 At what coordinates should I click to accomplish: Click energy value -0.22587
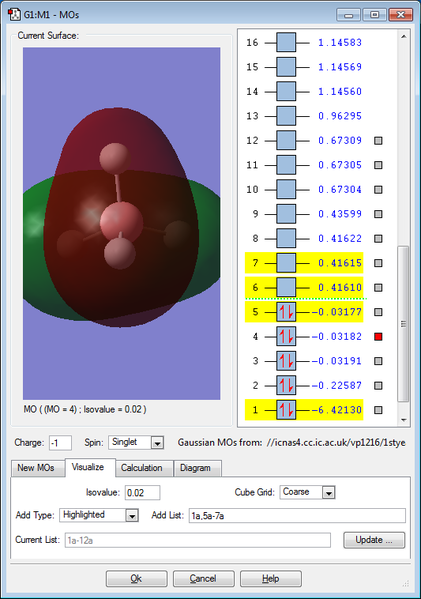click(336, 385)
